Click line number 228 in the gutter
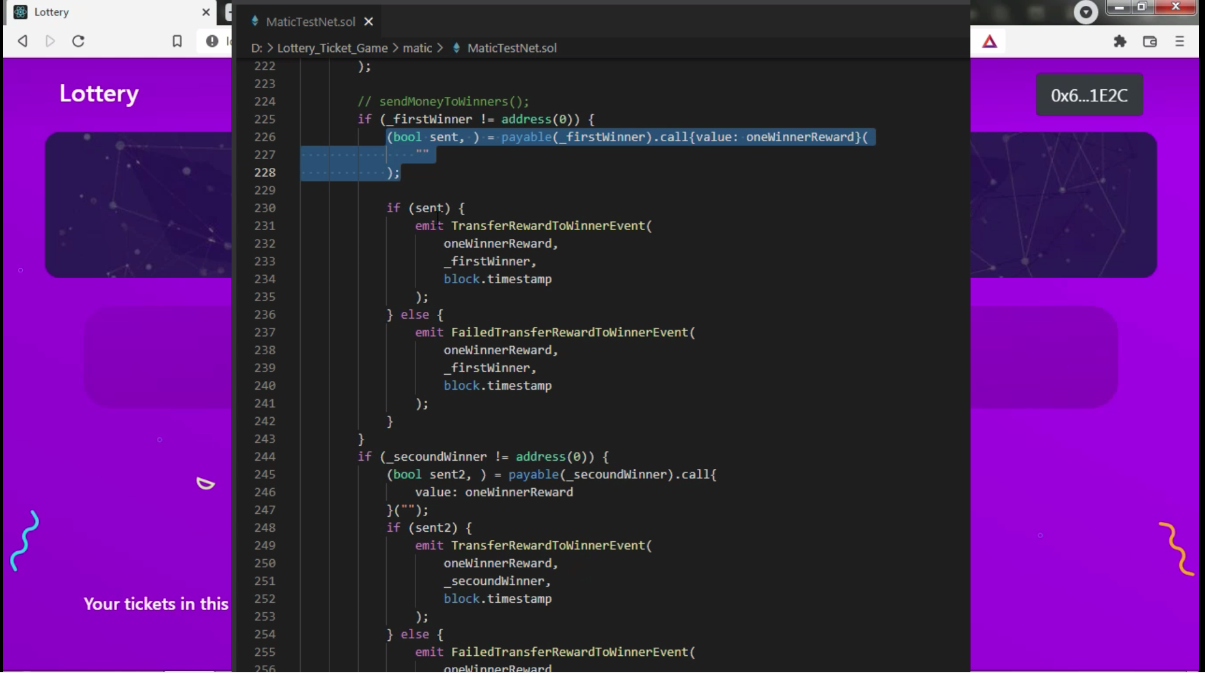Screen dimensions: 1205x673 (264, 172)
